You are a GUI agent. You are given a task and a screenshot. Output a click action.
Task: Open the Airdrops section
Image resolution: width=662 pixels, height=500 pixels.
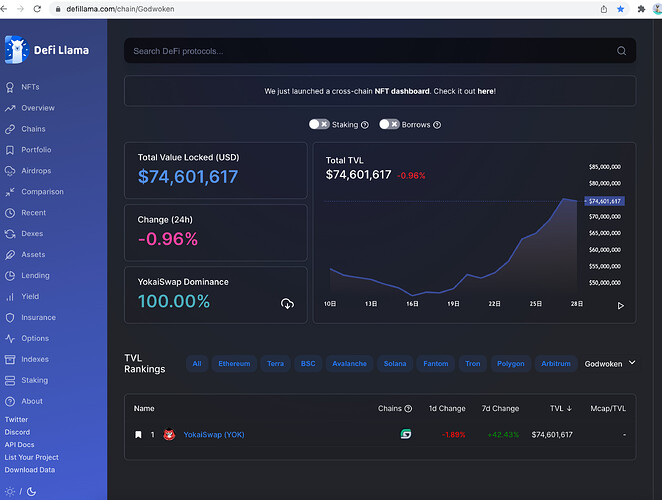coord(28,171)
